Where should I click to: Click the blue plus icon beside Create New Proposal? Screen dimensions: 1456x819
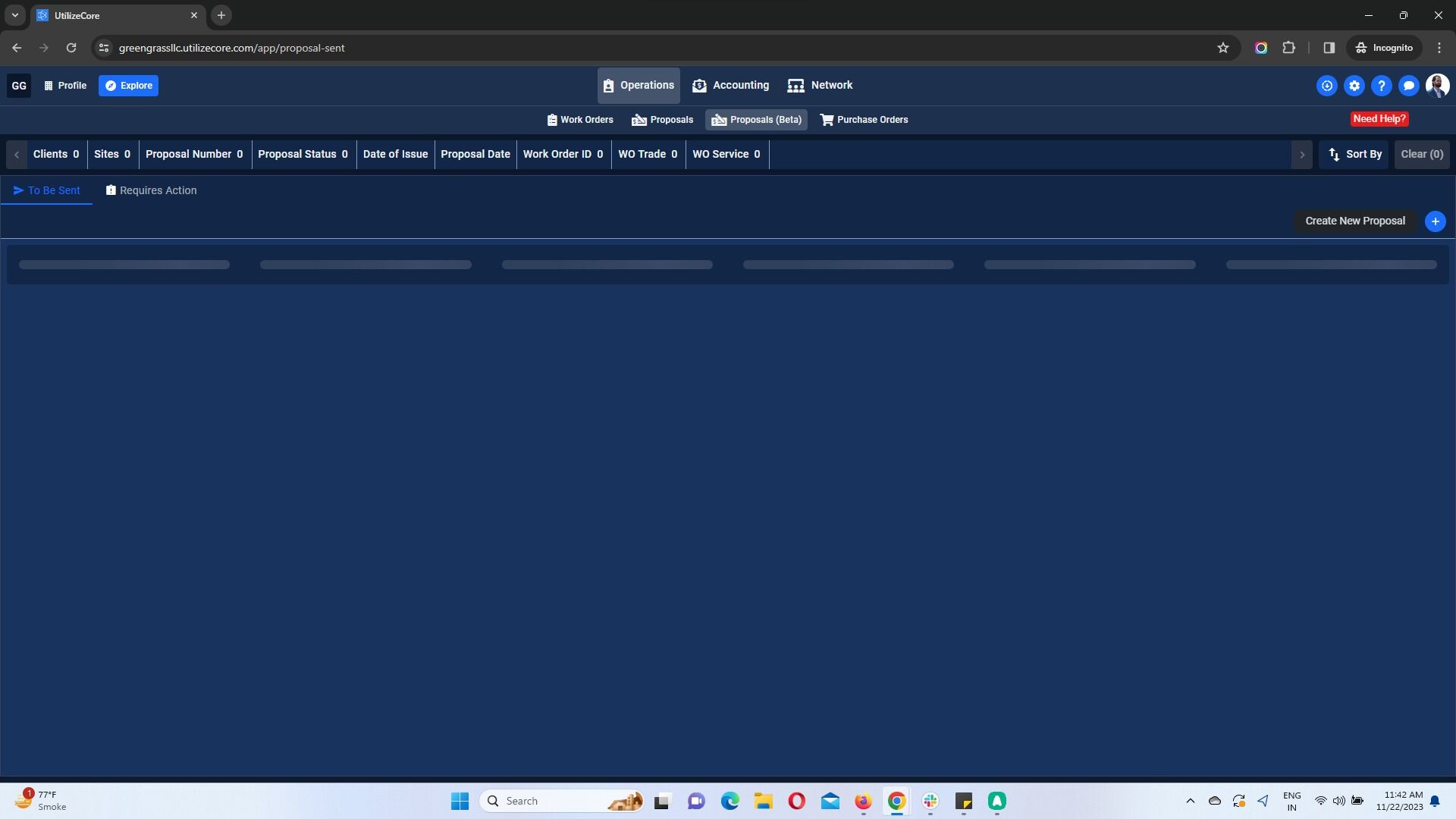pos(1435,221)
